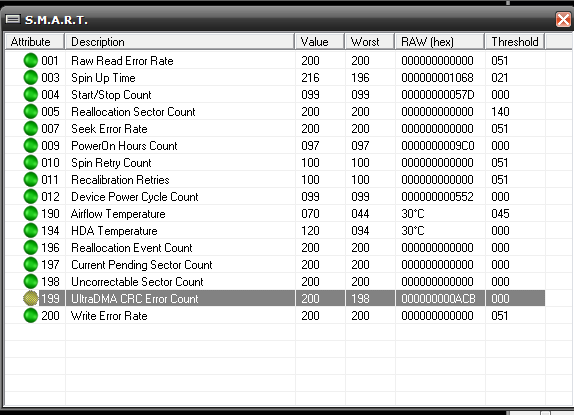The width and height of the screenshot is (574, 415).
Task: Click the green status icon for attribute 001
Action: point(31,61)
